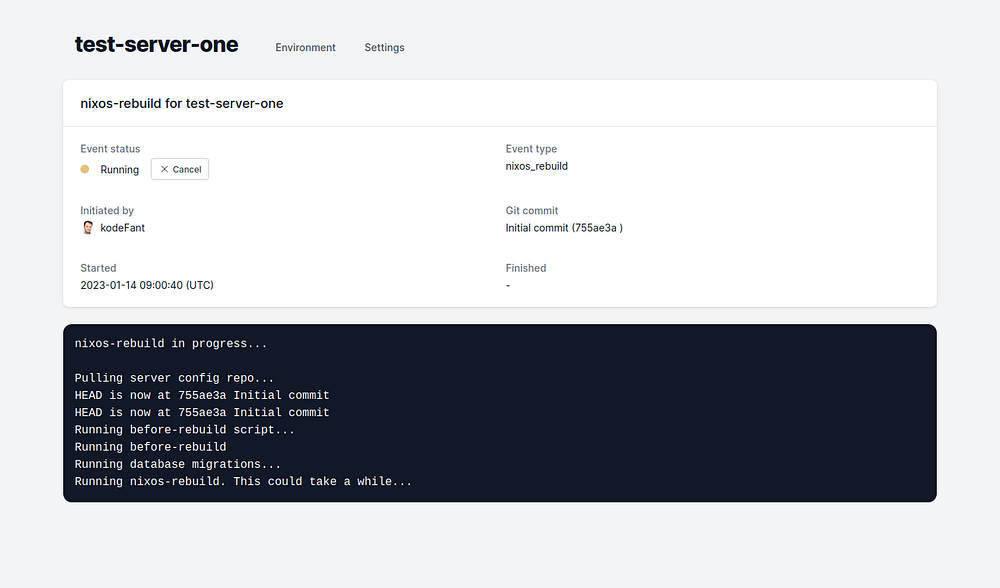Open the Environment tab
Image resolution: width=1000 pixels, height=588 pixels.
coord(306,48)
